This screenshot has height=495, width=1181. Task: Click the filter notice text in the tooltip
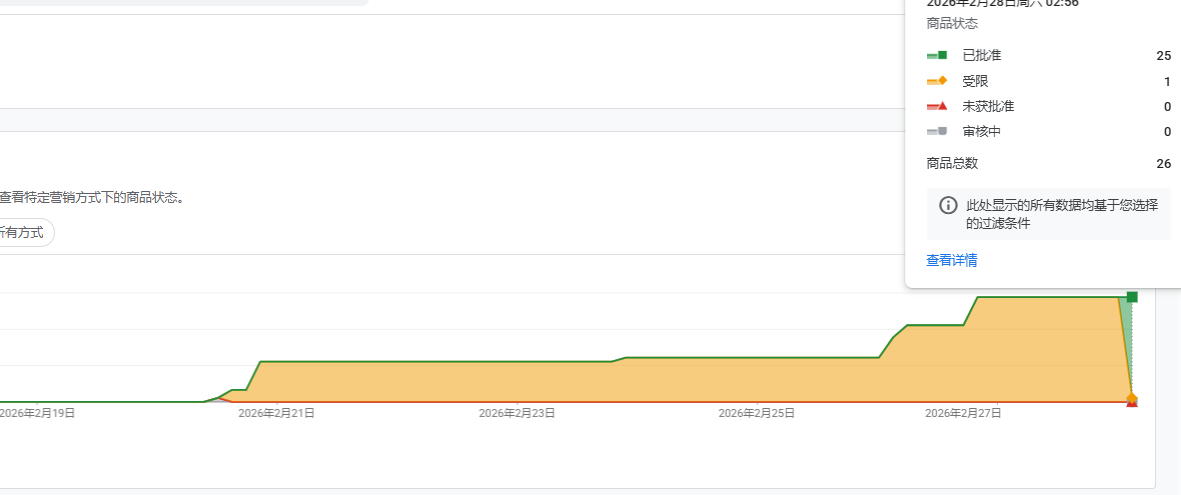point(1061,214)
